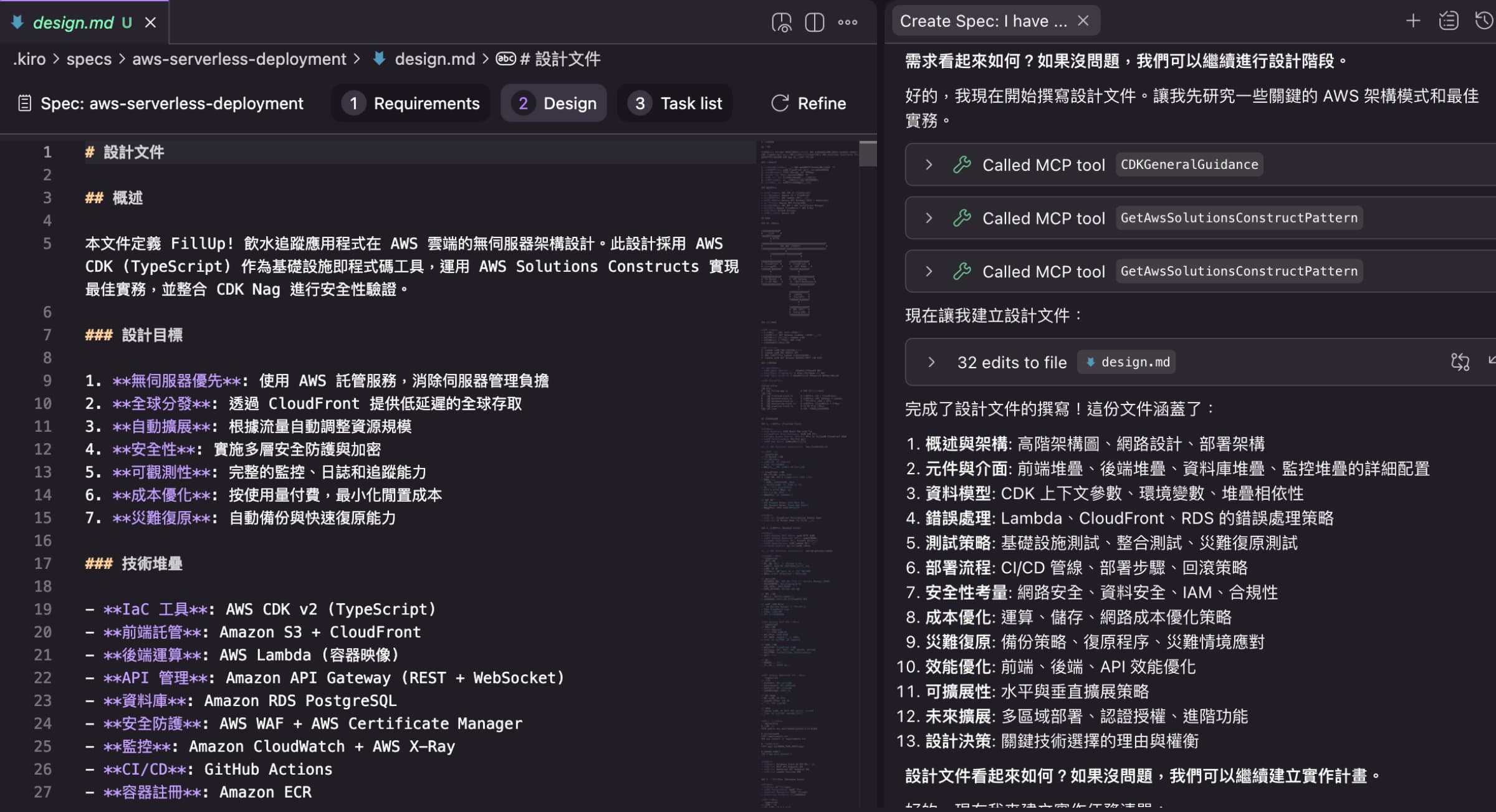
Task: Select the design.md editor tab
Action: [x=75, y=22]
